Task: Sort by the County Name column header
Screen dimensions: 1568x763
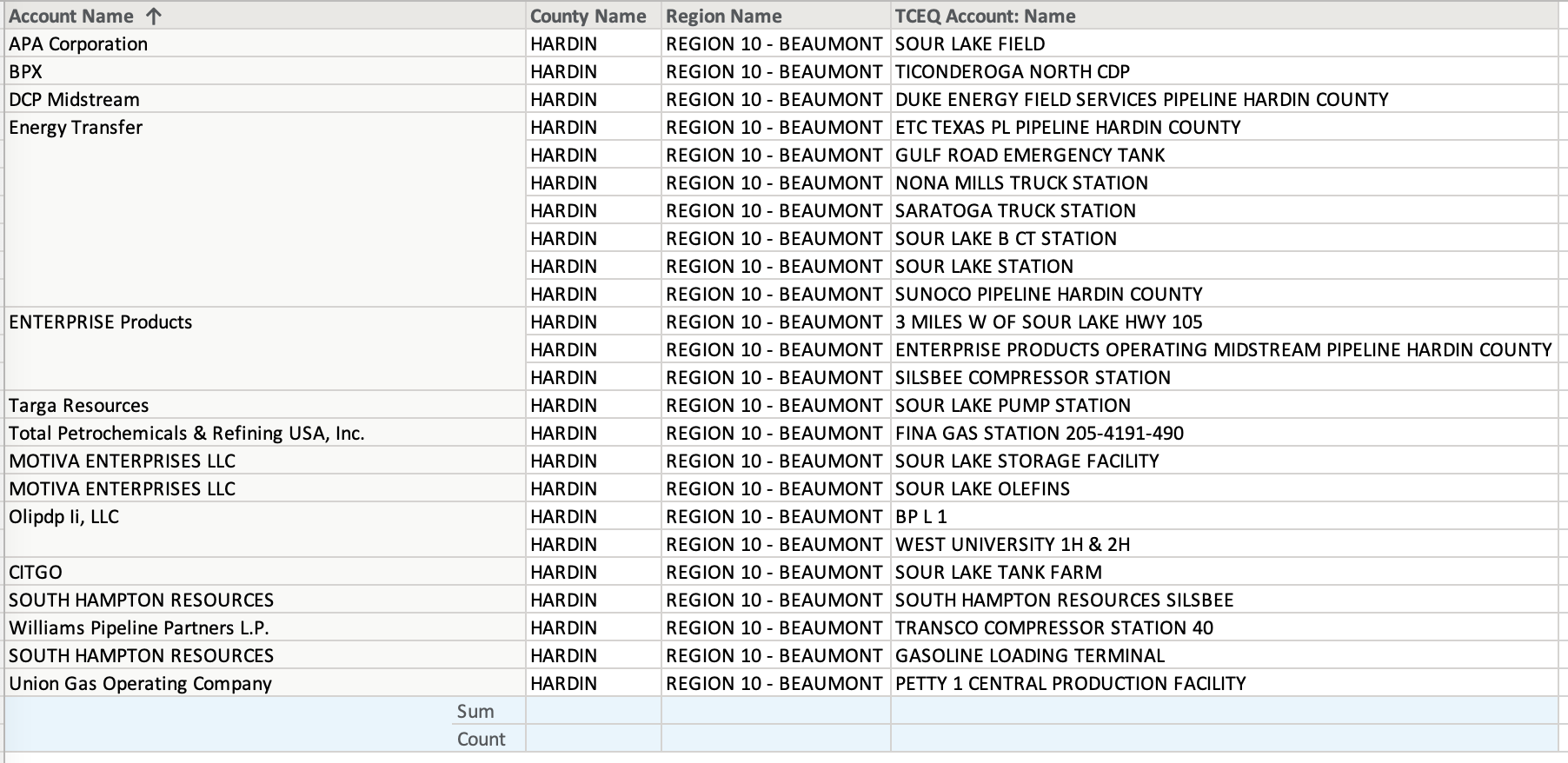Action: coord(588,17)
